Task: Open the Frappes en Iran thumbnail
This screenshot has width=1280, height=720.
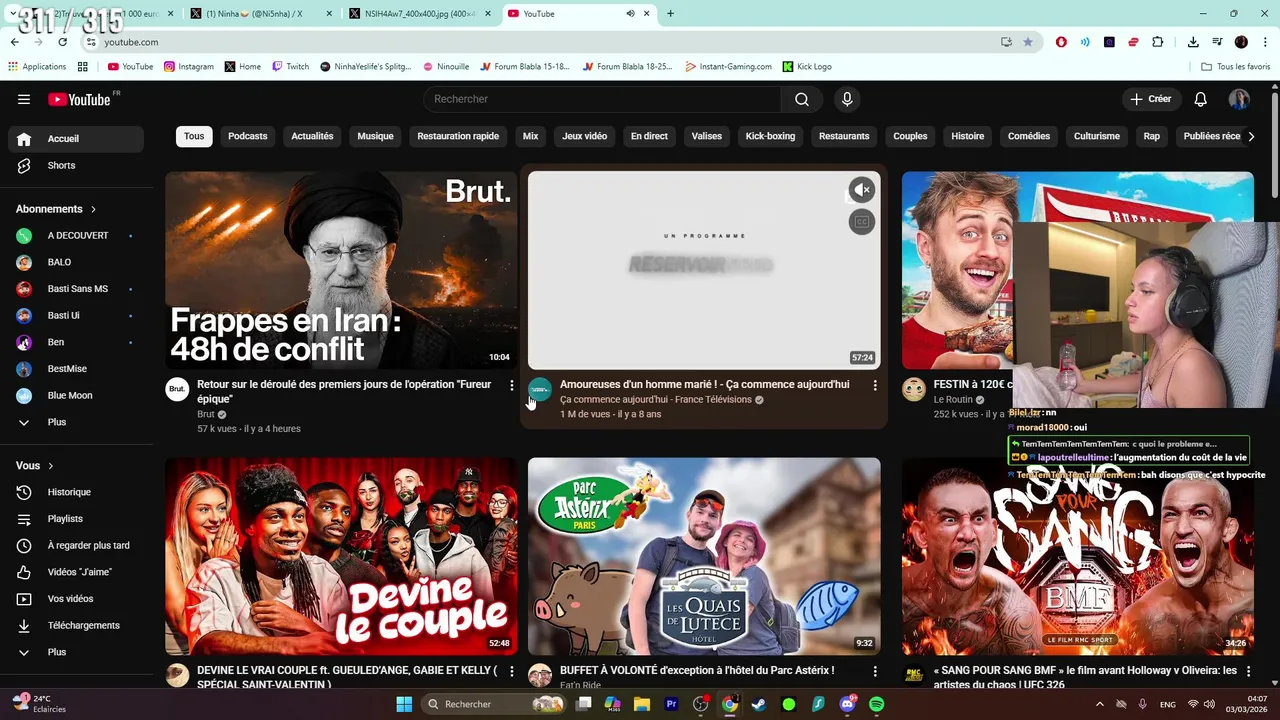Action: (342, 270)
